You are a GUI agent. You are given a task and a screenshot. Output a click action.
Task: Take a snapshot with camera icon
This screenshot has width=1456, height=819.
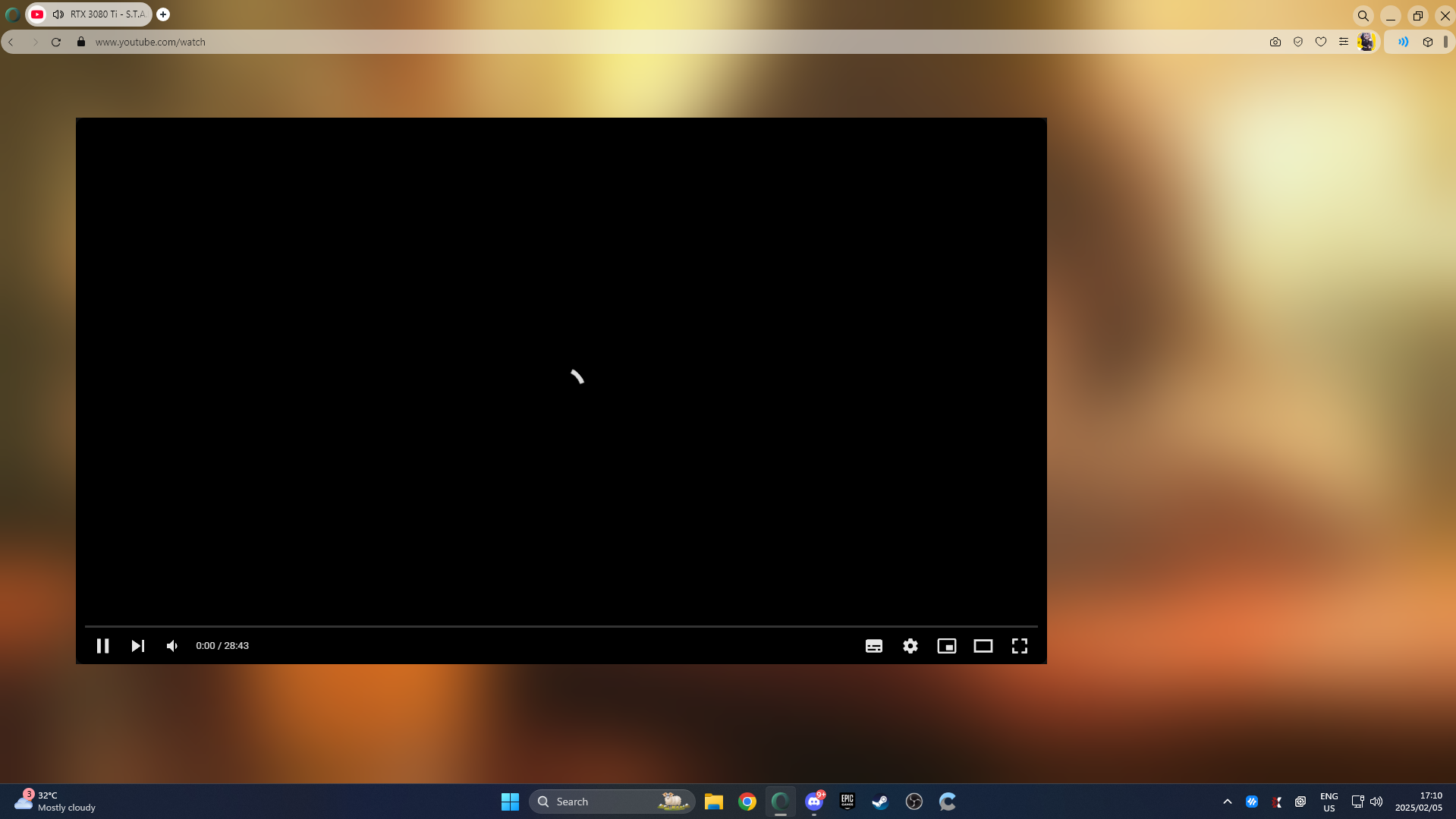pos(1275,43)
